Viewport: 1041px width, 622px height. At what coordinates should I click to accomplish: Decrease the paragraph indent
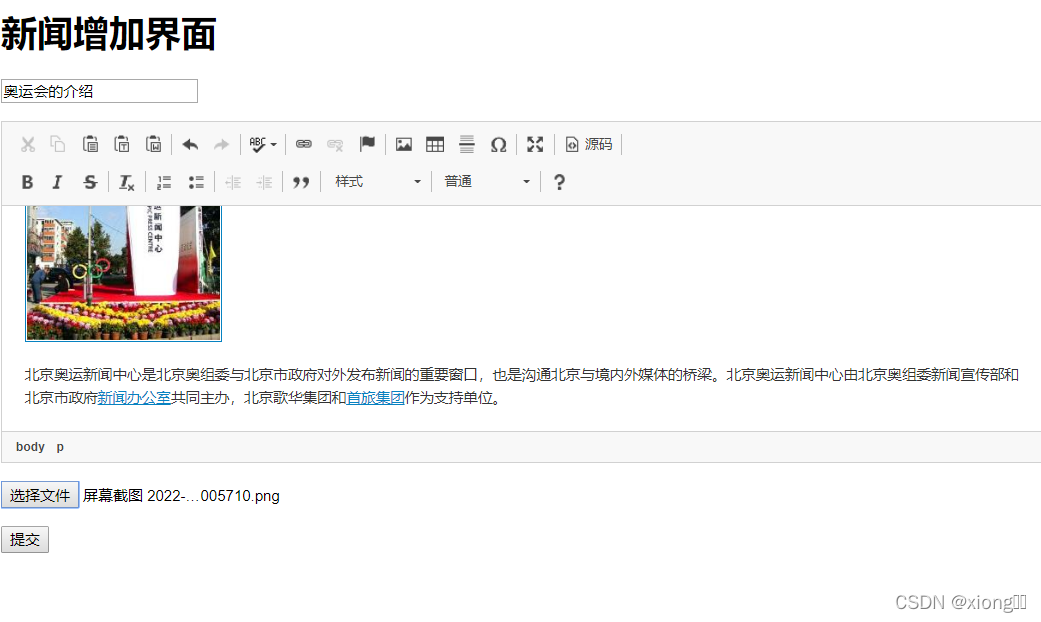(232, 182)
